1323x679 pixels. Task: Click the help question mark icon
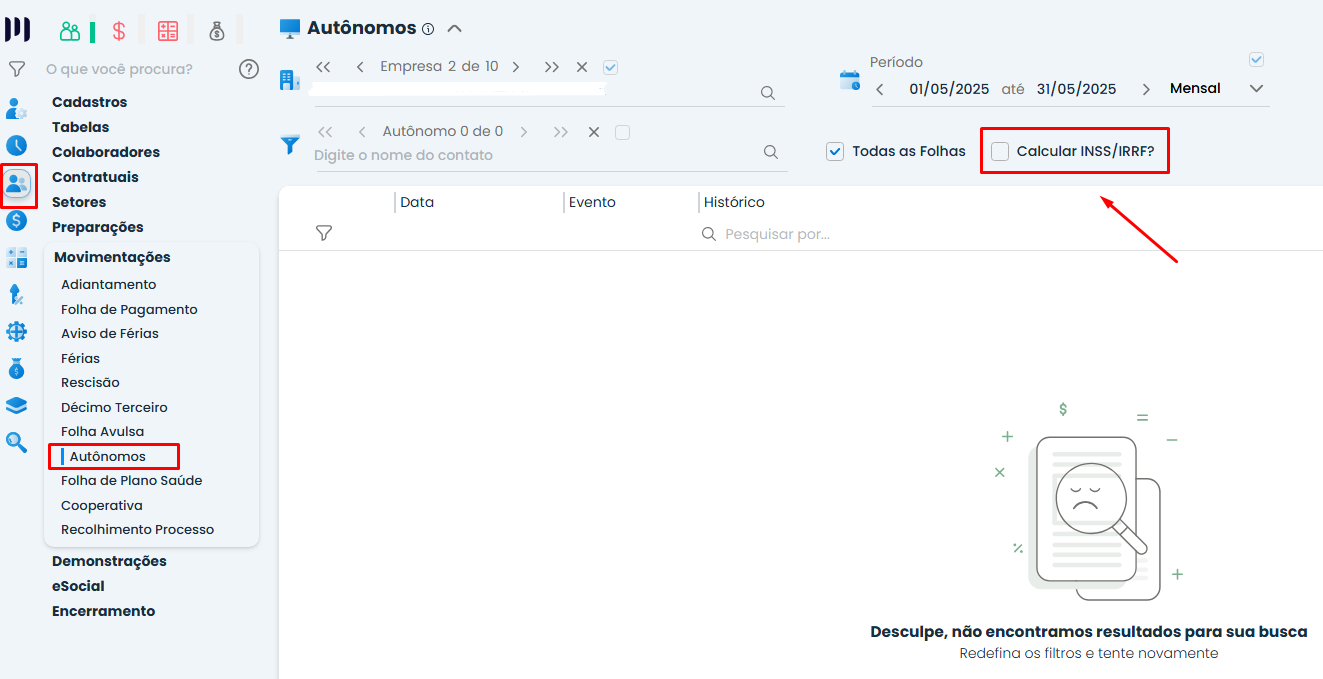(249, 69)
